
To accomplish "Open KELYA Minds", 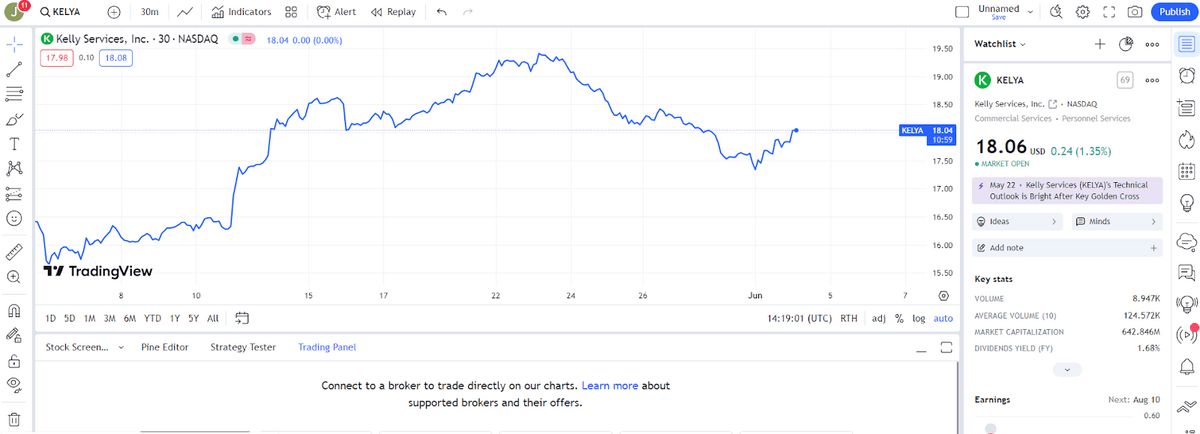I will pyautogui.click(x=1117, y=221).
